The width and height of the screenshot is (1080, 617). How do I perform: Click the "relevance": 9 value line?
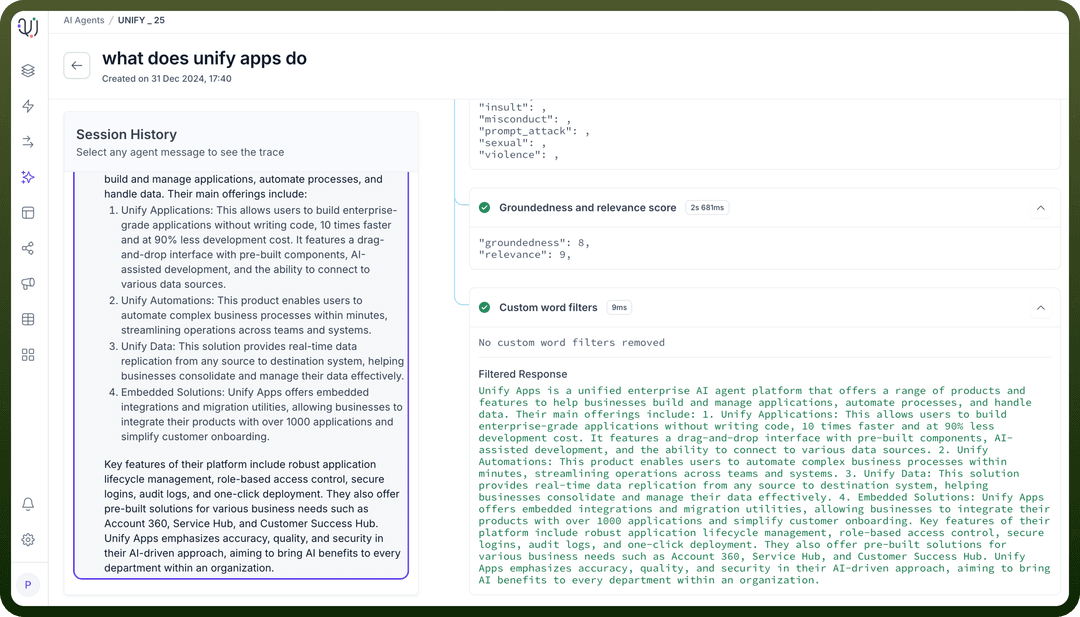(525, 255)
